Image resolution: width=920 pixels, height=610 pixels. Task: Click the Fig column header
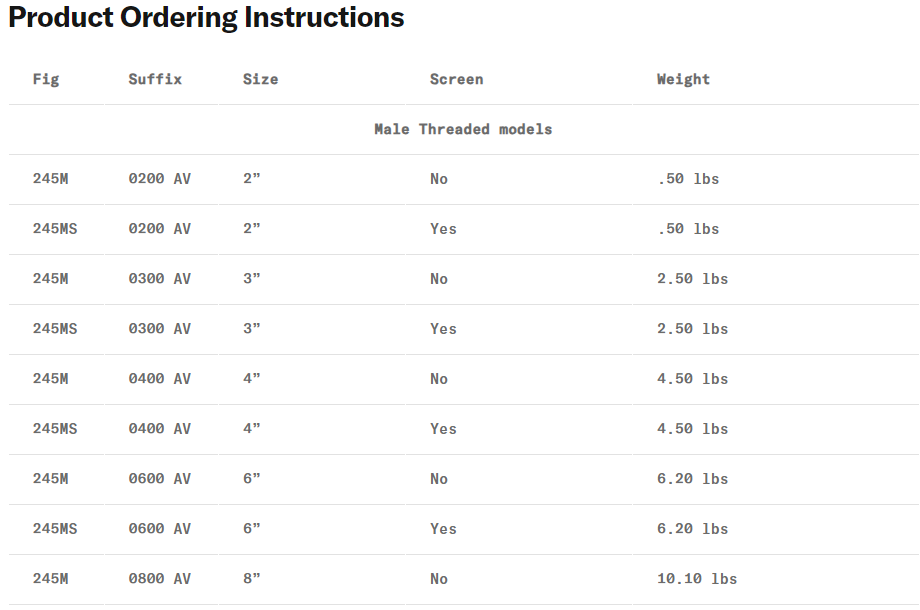coord(46,79)
